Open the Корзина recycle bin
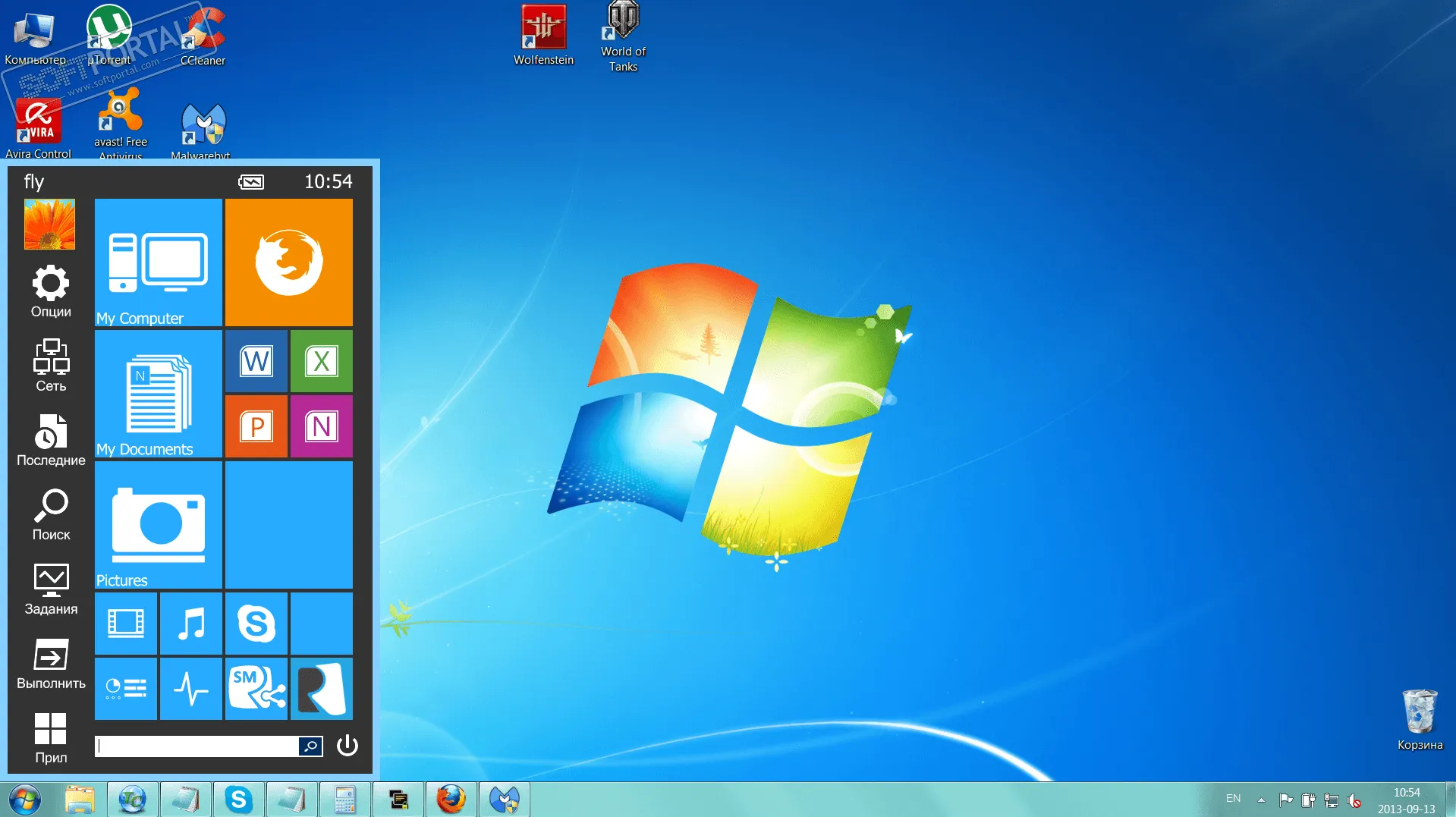Image resolution: width=1456 pixels, height=817 pixels. (1420, 719)
